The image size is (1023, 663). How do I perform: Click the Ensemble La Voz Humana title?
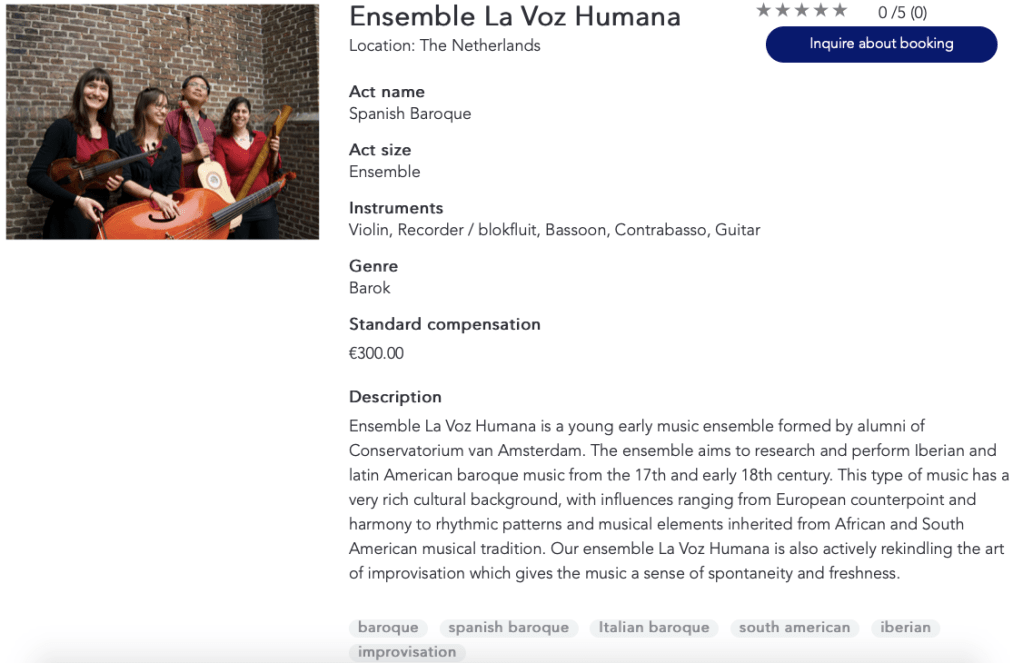coord(514,17)
